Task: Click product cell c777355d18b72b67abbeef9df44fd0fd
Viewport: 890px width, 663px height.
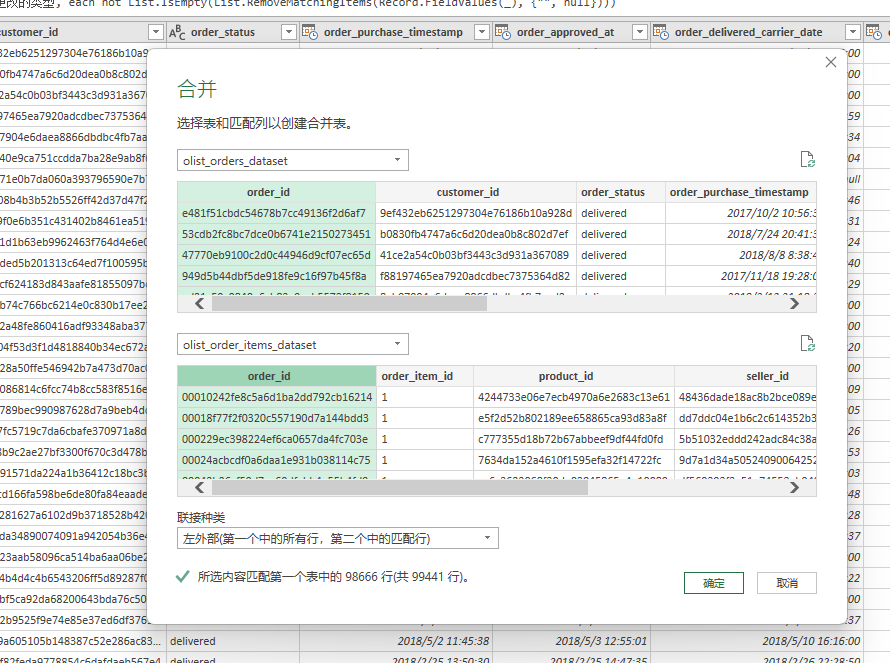Action: [x=574, y=439]
